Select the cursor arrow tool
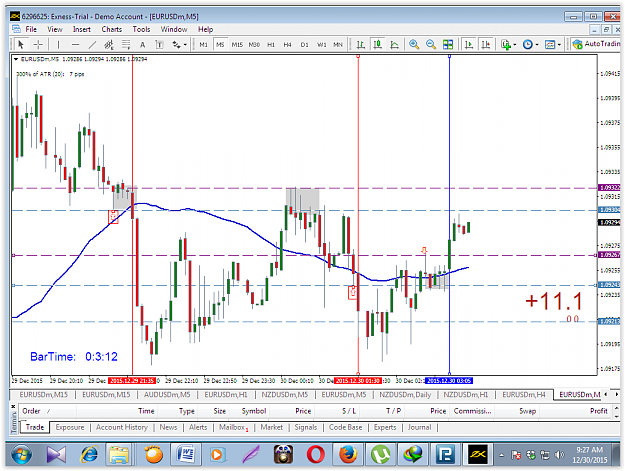 tap(21, 44)
